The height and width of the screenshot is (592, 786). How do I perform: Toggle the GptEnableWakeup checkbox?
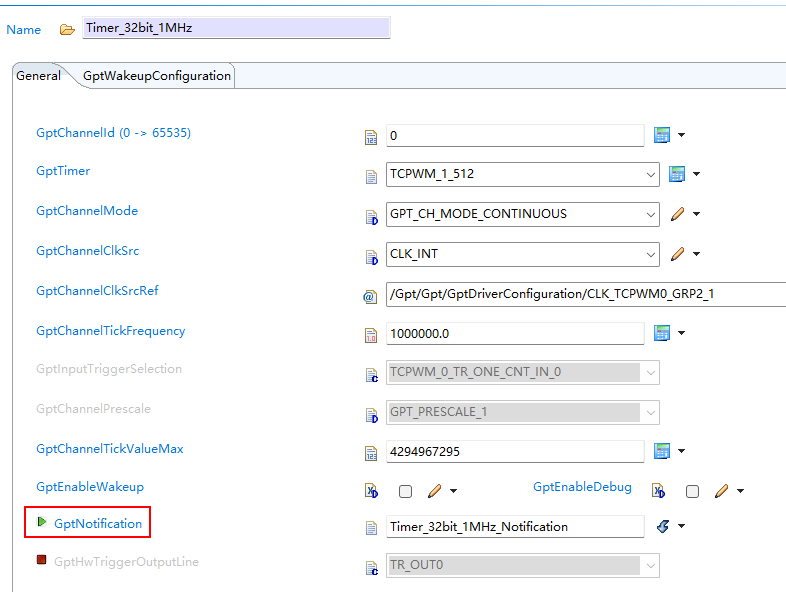(x=406, y=491)
